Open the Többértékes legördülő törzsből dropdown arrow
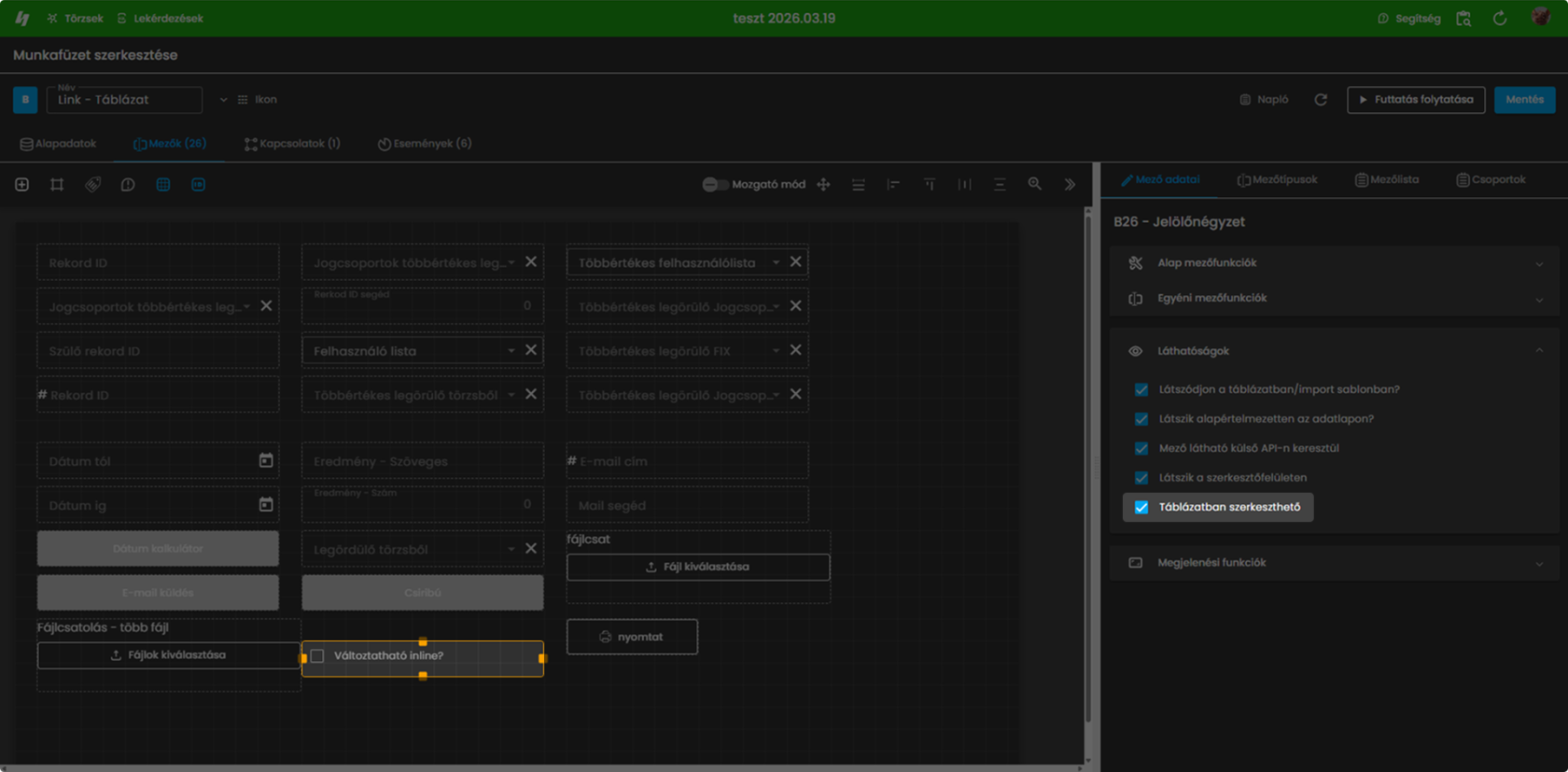Screen dimensions: 1568x772 pos(511,395)
